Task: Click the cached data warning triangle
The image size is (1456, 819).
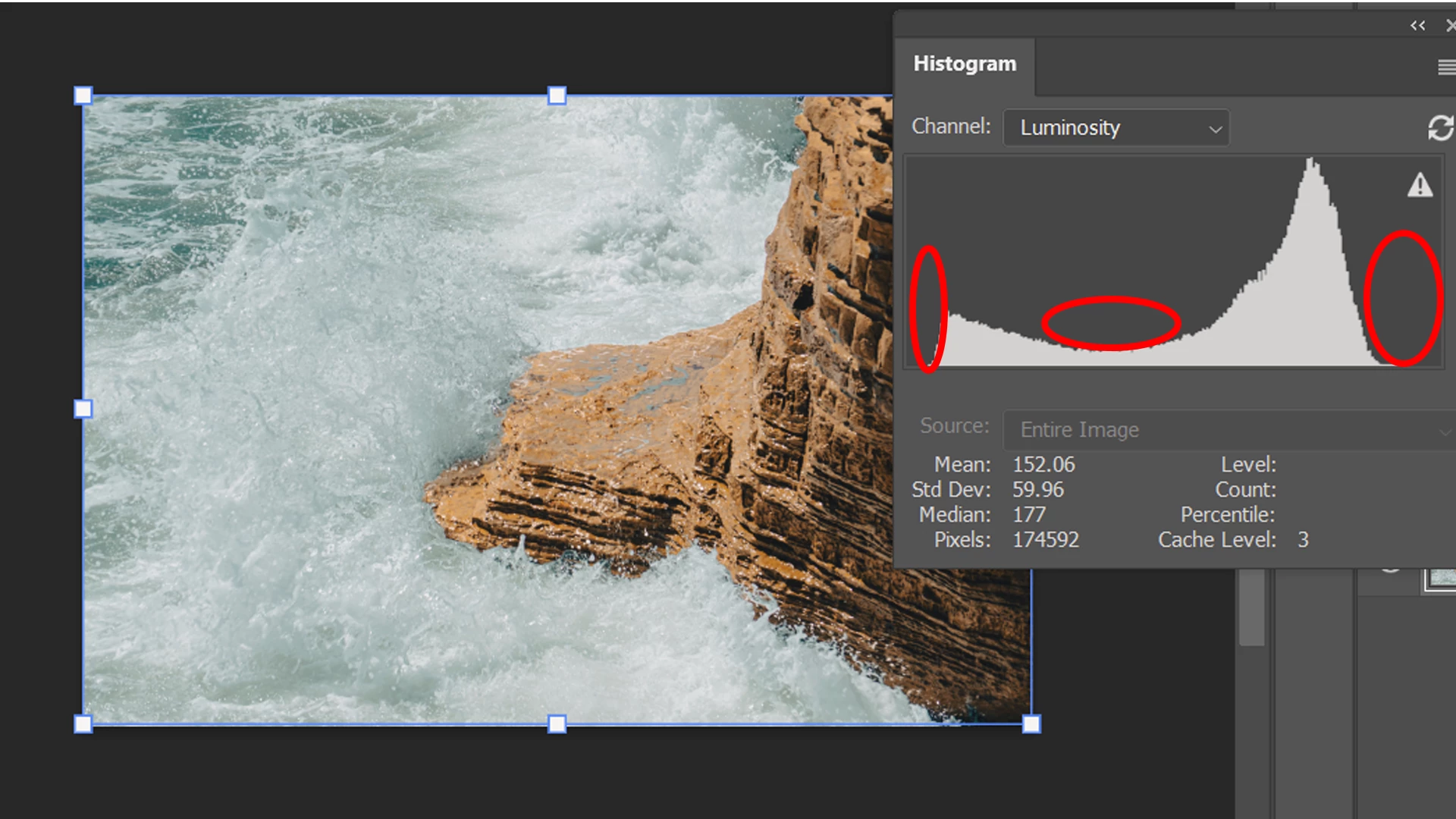Action: (1420, 185)
